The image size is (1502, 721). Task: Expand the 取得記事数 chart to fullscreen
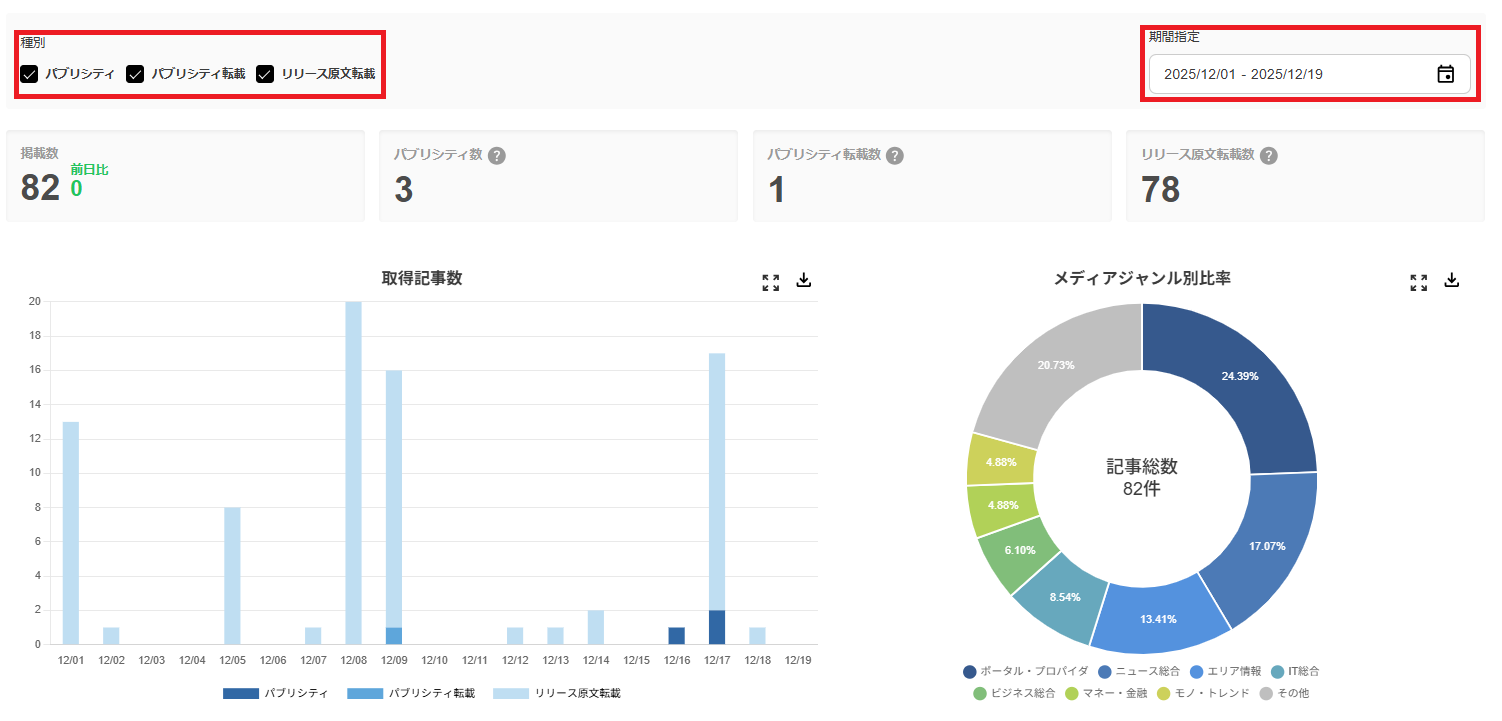pos(770,281)
